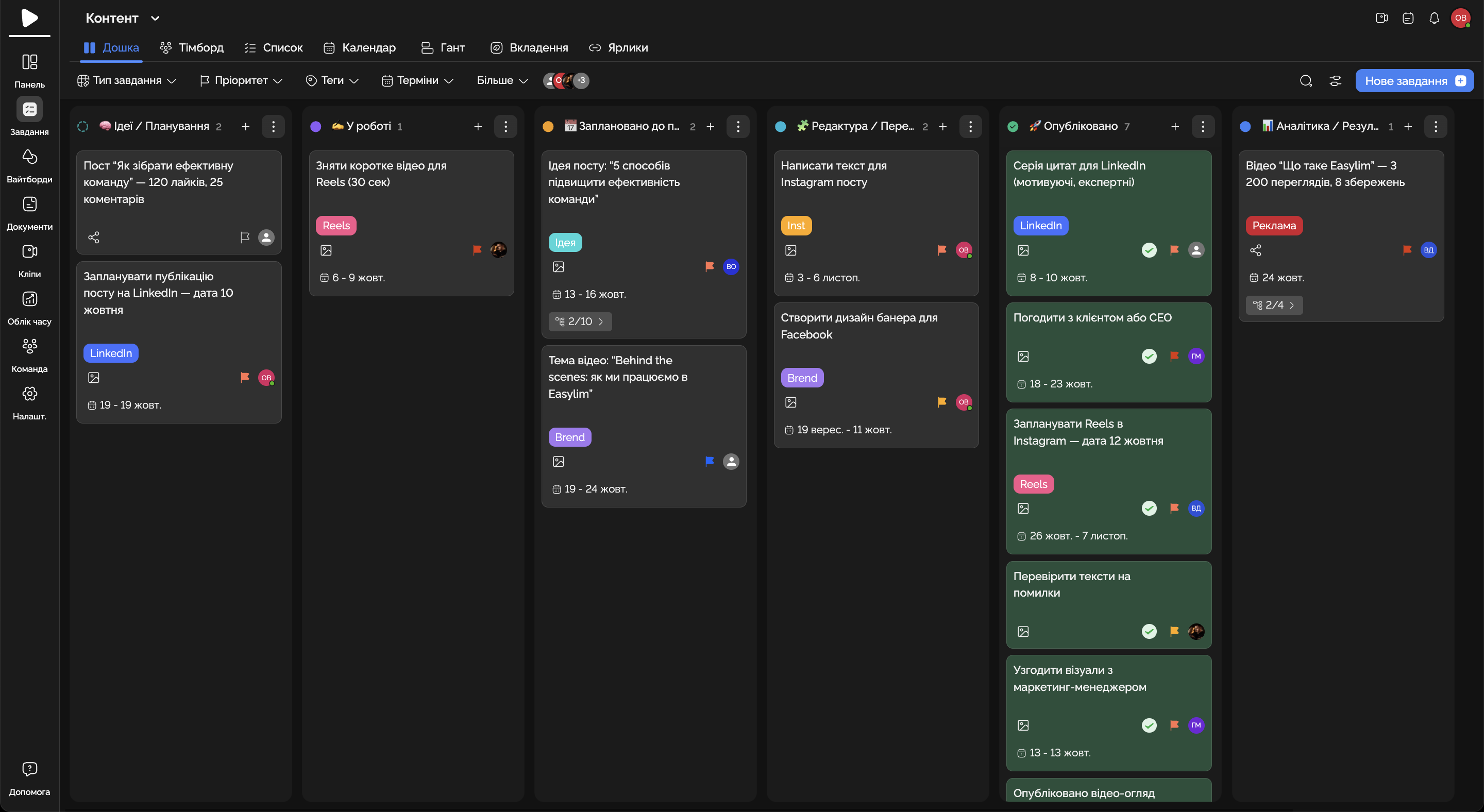Open Кліпи in the sidebar
Viewport: 1484px width, 812px height.
(x=29, y=251)
